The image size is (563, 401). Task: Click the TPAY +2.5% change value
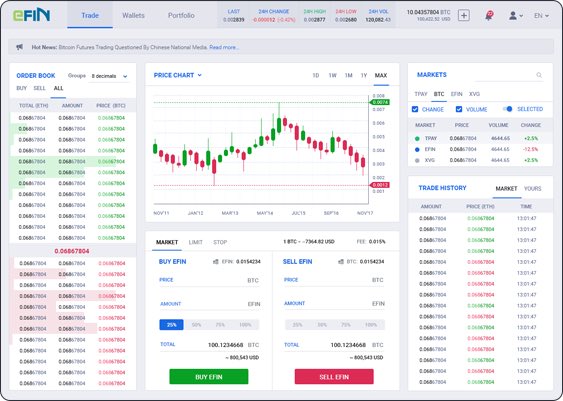[x=531, y=139]
